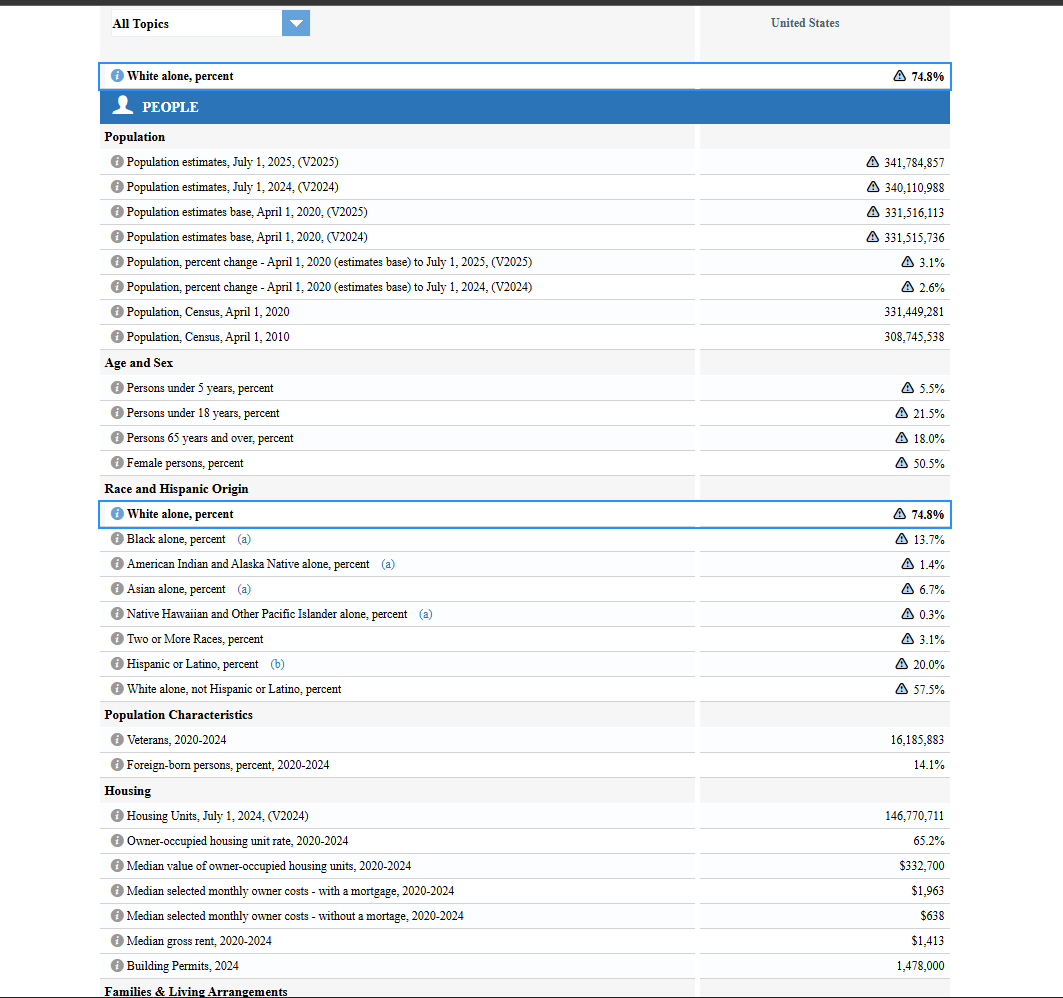Click warning triangle next to 341,784,857
This screenshot has width=1063, height=998.
pos(873,162)
